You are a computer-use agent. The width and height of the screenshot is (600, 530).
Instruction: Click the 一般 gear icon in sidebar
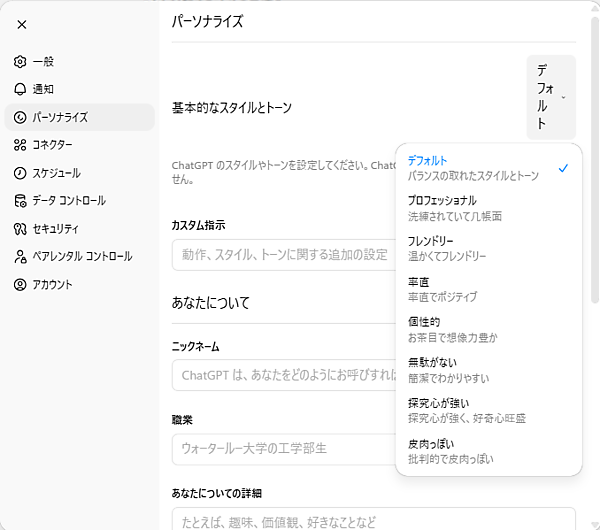click(20, 61)
